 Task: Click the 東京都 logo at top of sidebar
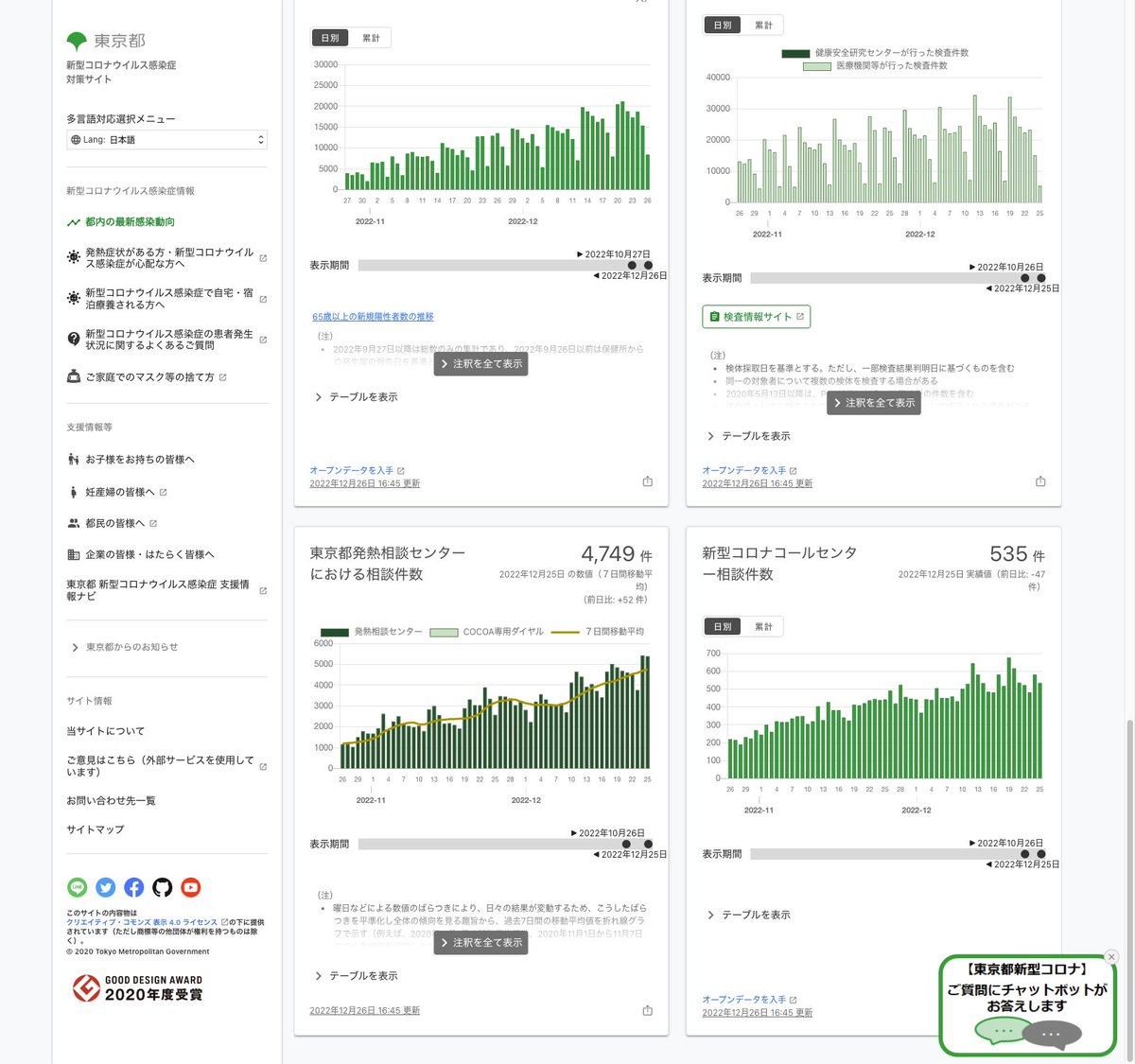point(106,41)
